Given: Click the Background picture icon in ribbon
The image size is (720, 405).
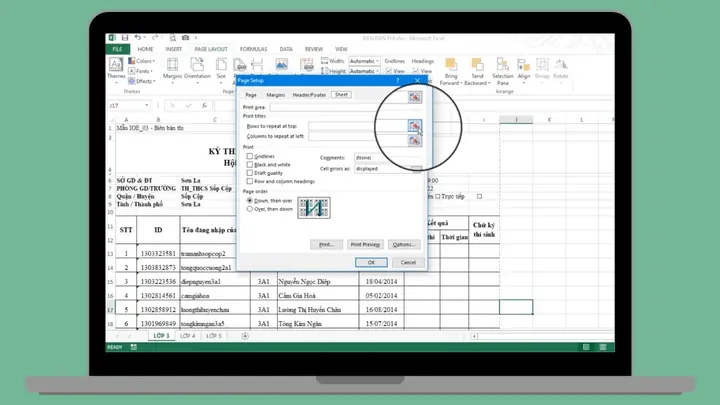Looking at the screenshot, I should tap(281, 65).
